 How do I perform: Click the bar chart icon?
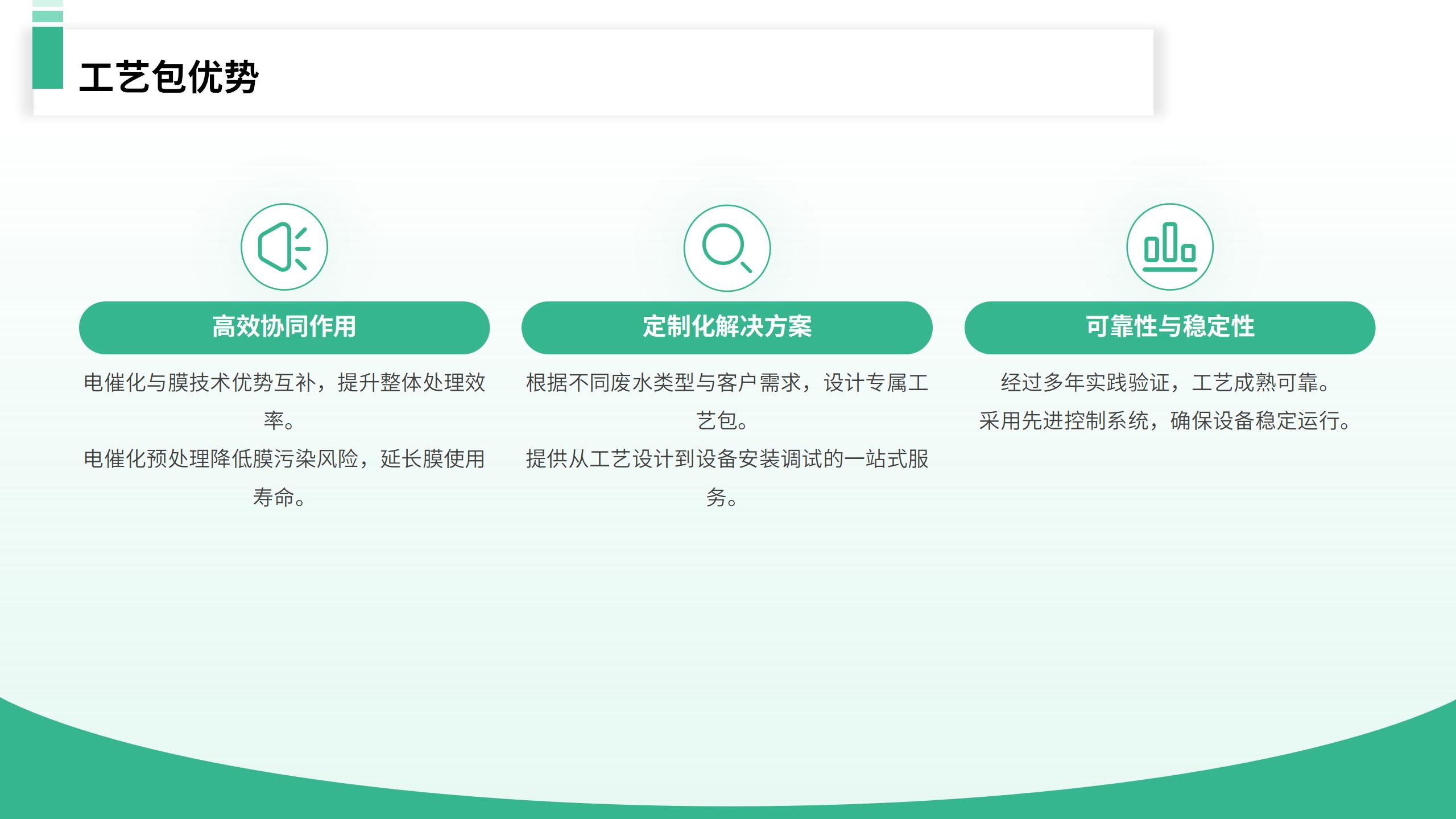1169,247
